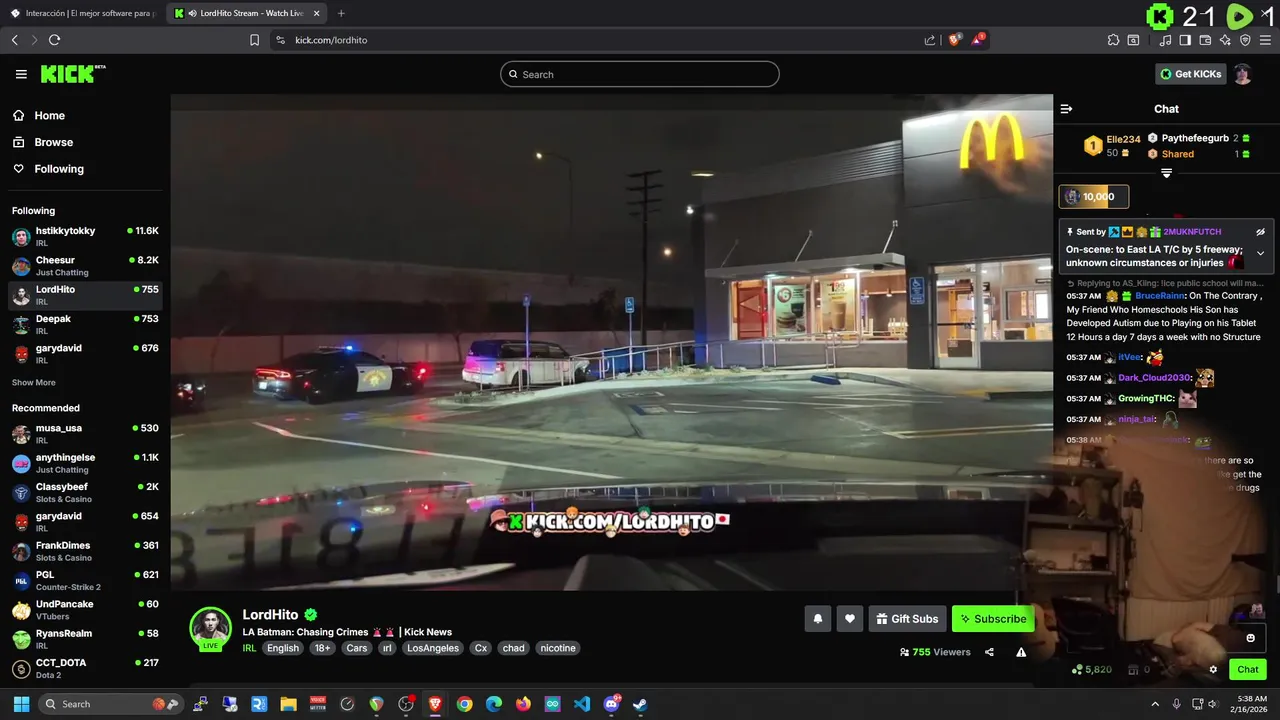Open new browser tab with plus button
Image resolution: width=1280 pixels, height=720 pixels.
click(x=341, y=13)
